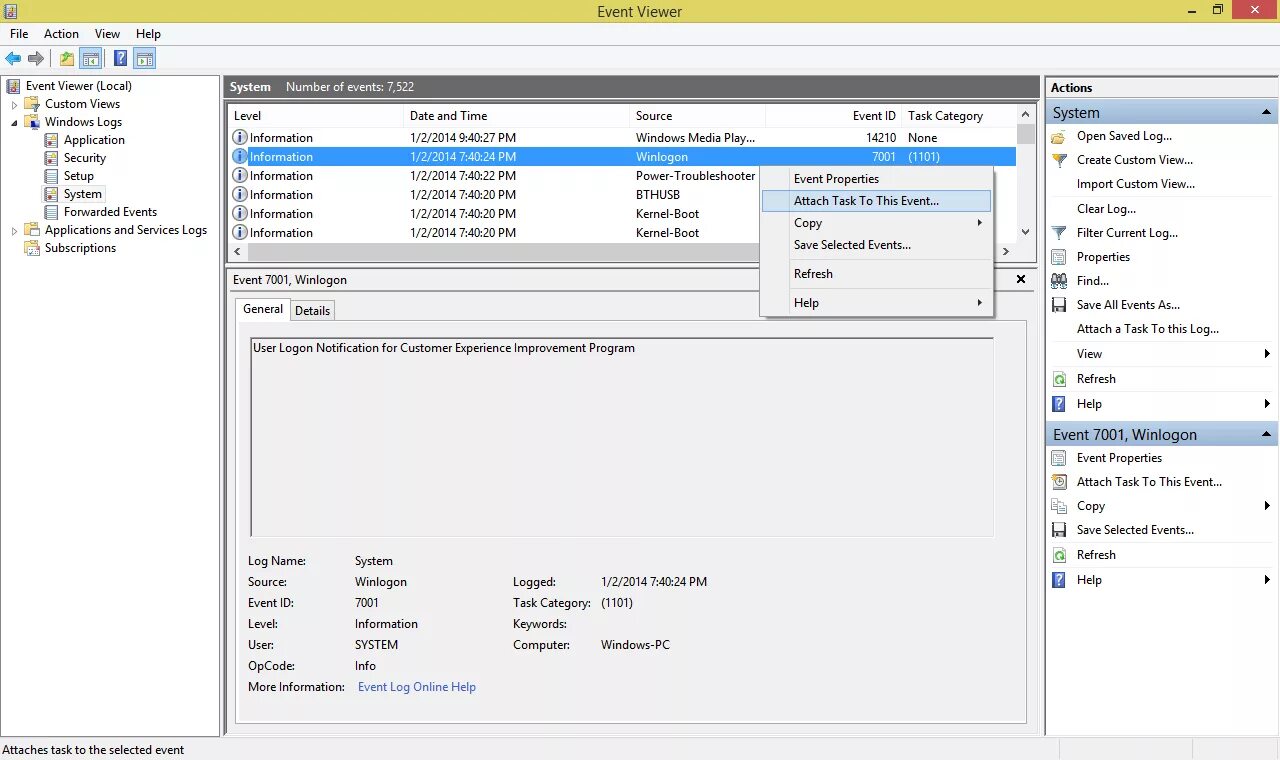Viewport: 1280px width, 760px height.
Task: Collapse the Event 7001, Winlogon actions section
Action: tap(1266, 434)
